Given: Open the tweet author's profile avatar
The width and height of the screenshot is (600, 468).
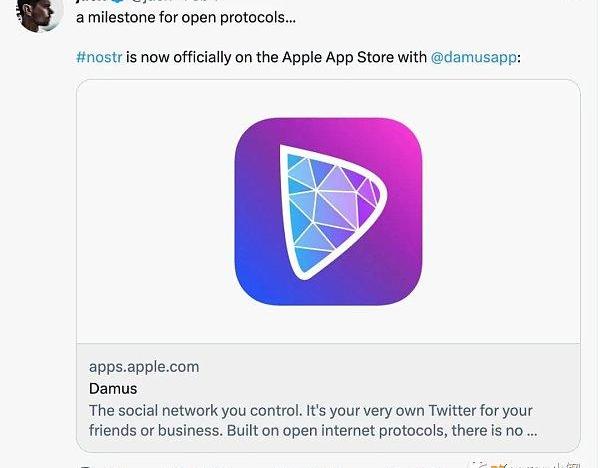Looking at the screenshot, I should coord(40,12).
